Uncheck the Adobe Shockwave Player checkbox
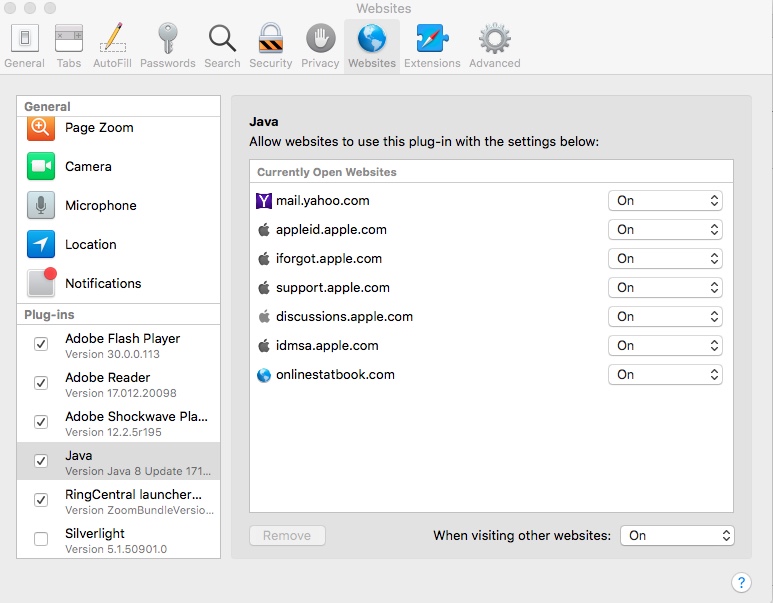The height and width of the screenshot is (603, 773). (x=41, y=422)
